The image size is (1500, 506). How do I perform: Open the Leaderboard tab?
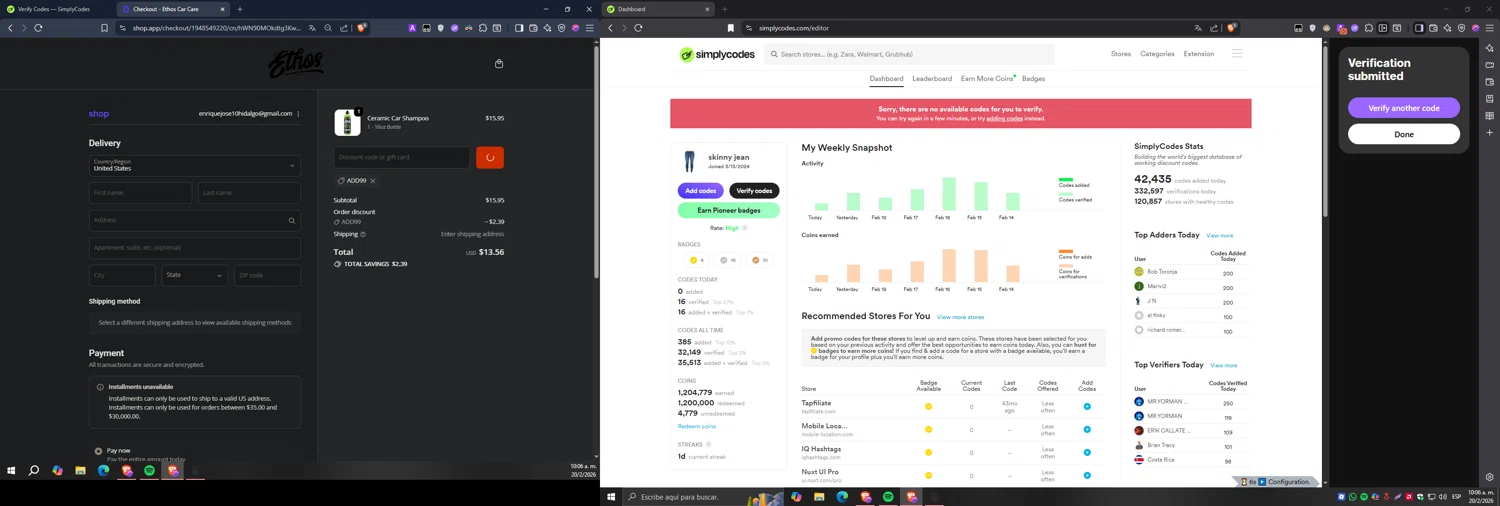point(932,79)
